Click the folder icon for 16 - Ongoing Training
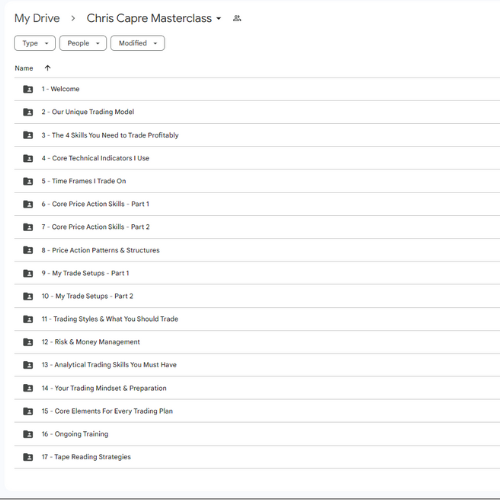The image size is (500, 500). tap(28, 434)
